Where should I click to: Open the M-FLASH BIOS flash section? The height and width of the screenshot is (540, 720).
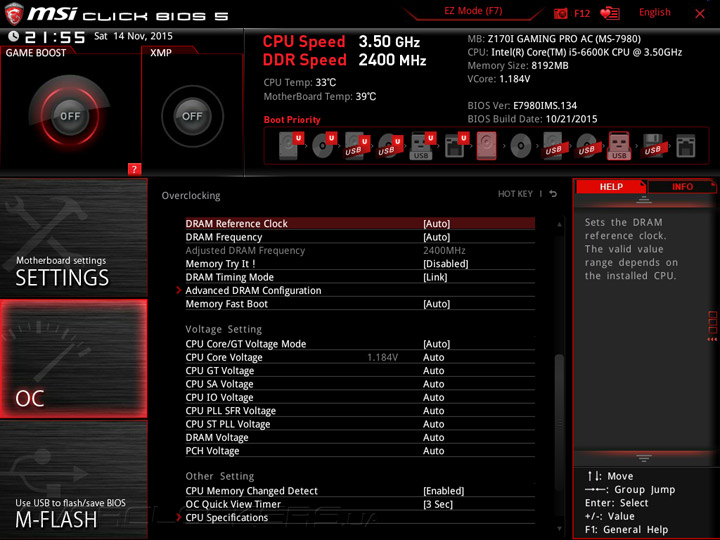pyautogui.click(x=73, y=479)
